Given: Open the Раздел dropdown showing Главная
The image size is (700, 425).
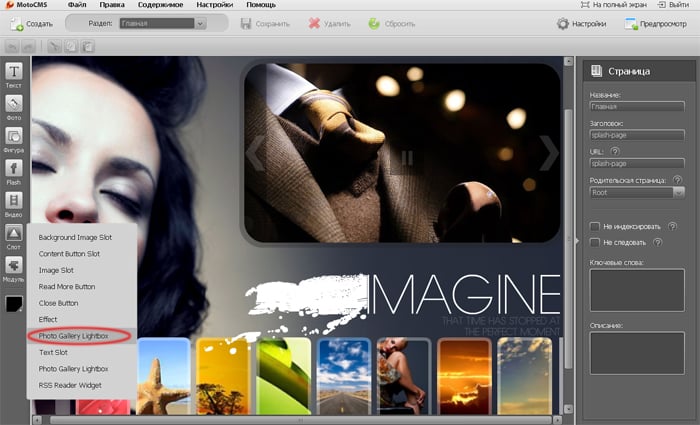Looking at the screenshot, I should click(x=160, y=23).
